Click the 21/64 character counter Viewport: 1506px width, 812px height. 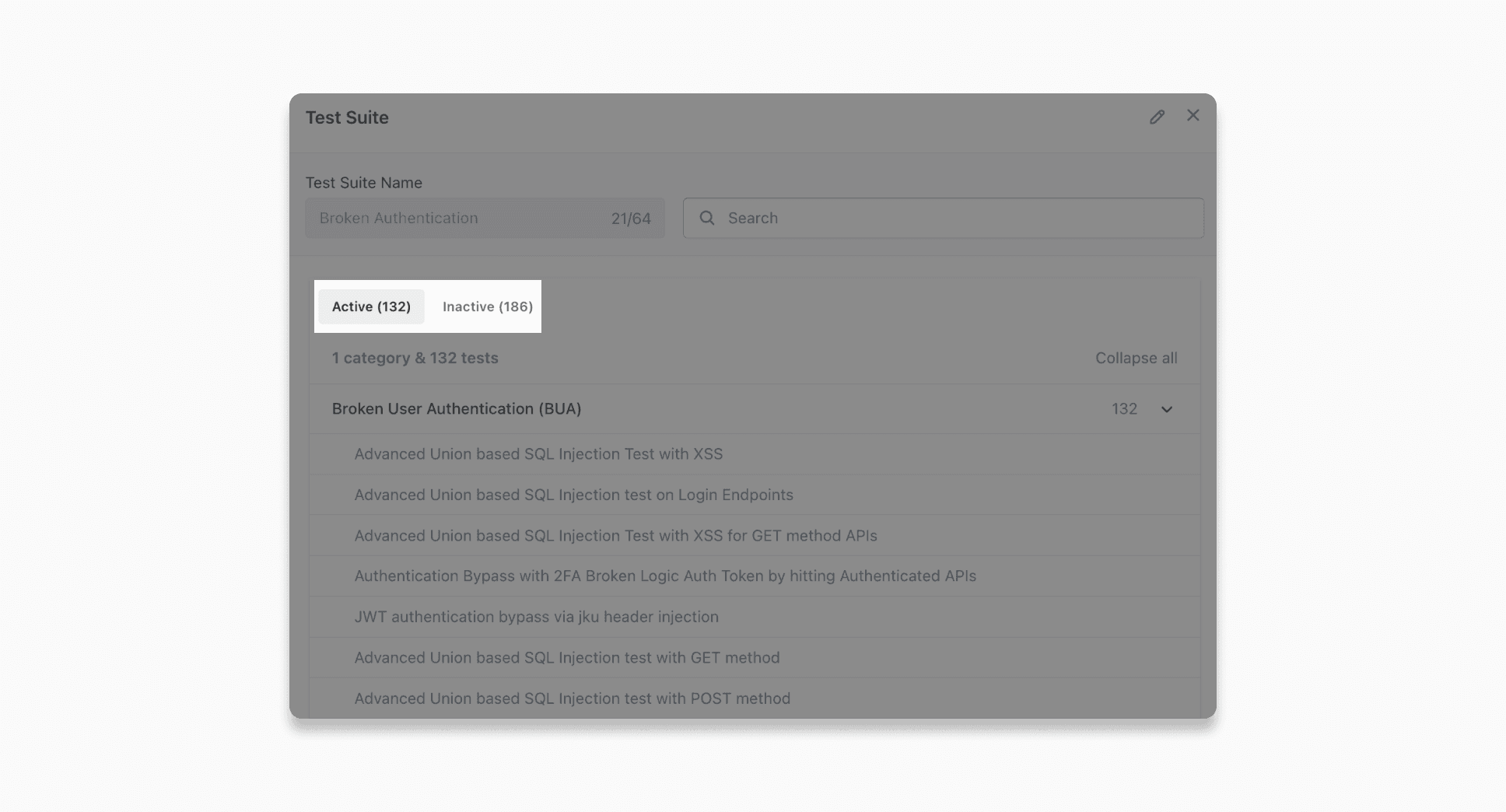[x=631, y=219]
